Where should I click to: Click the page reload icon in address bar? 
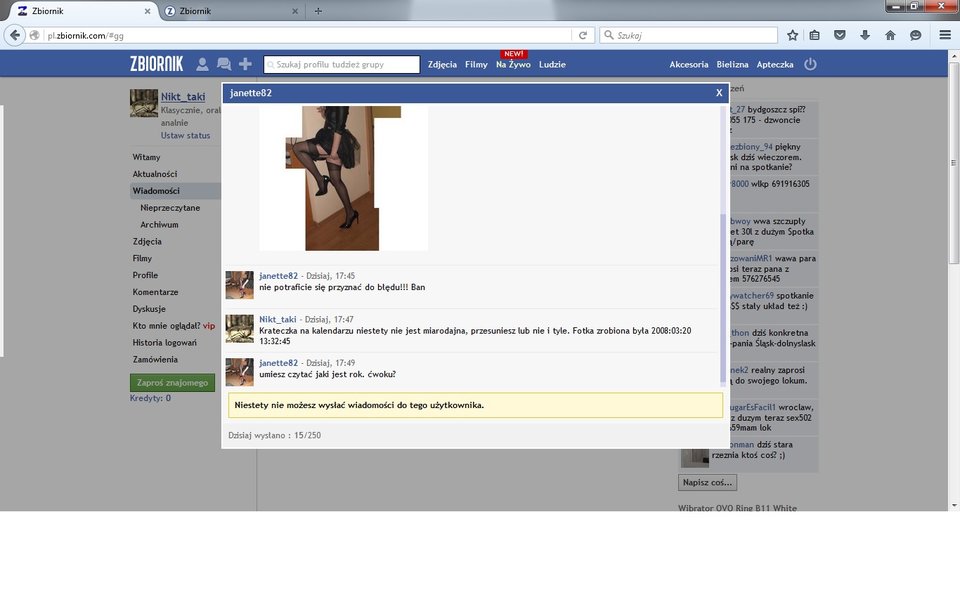click(x=582, y=35)
